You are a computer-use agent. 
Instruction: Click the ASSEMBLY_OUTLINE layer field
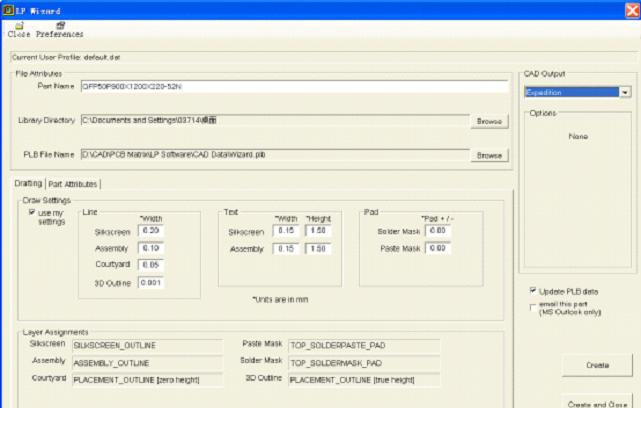point(148,363)
